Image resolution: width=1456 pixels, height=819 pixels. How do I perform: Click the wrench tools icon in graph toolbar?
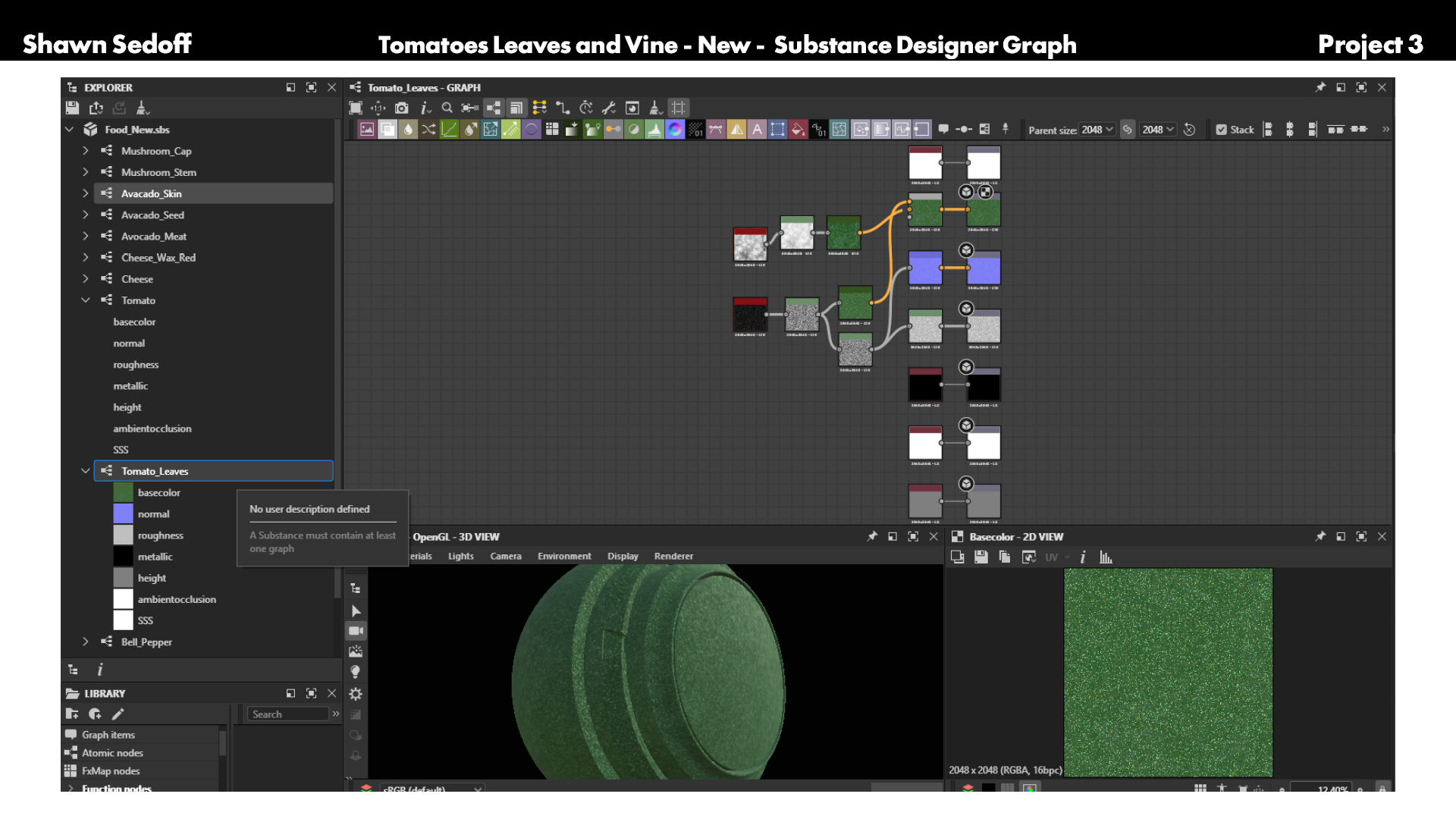pyautogui.click(x=609, y=108)
